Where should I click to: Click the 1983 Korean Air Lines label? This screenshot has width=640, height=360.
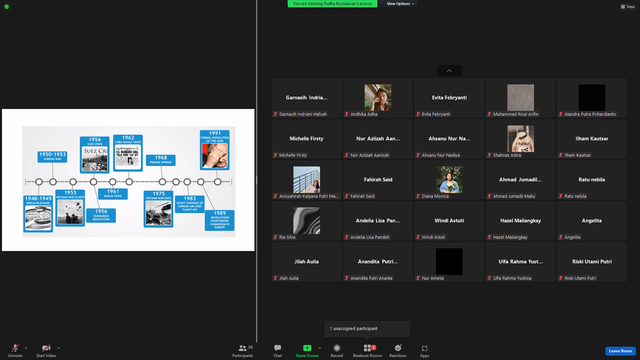pos(190,204)
